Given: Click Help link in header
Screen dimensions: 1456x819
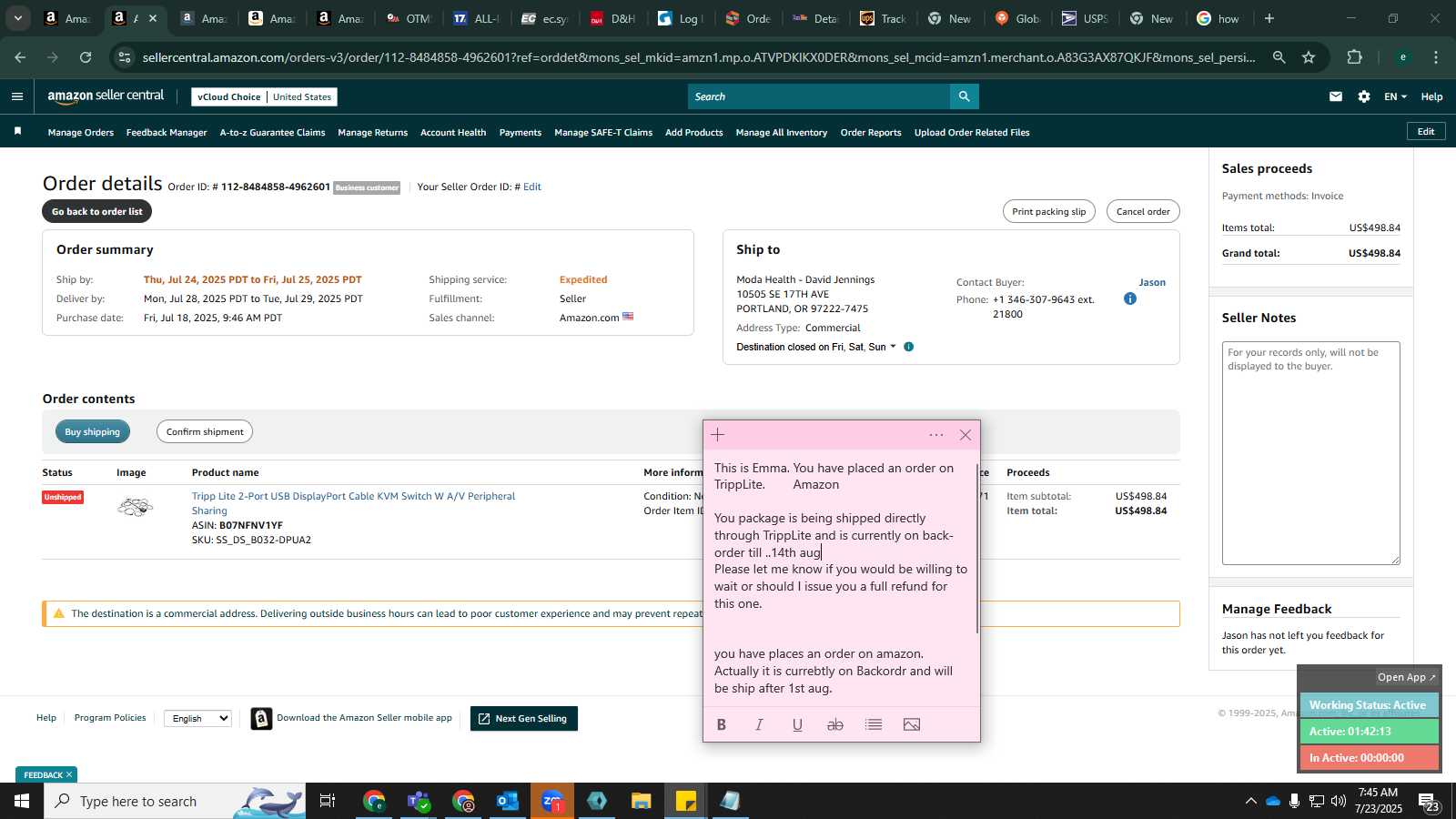Looking at the screenshot, I should 1431,96.
